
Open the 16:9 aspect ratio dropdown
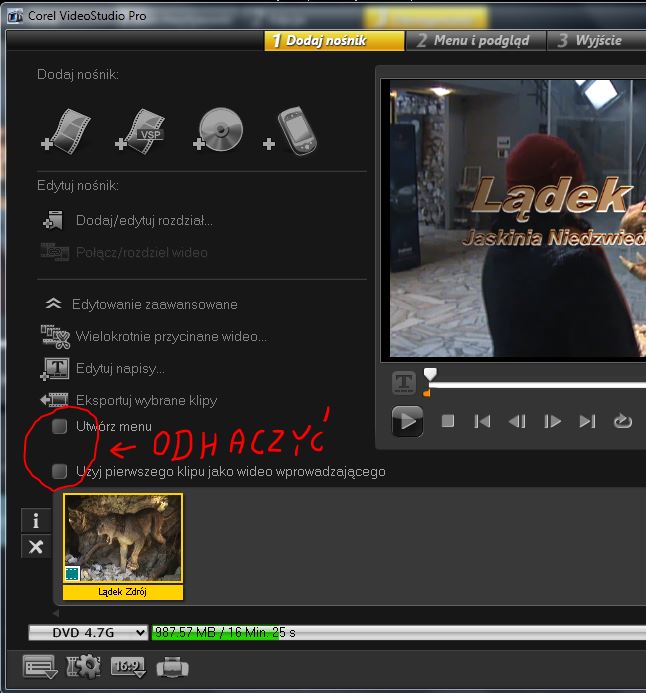(x=128, y=666)
